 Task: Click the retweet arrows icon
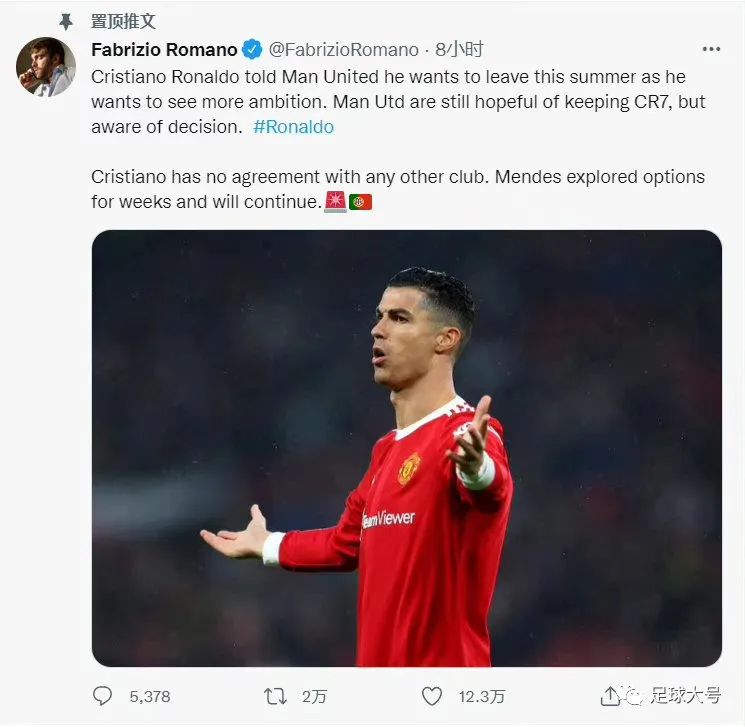[x=274, y=695]
